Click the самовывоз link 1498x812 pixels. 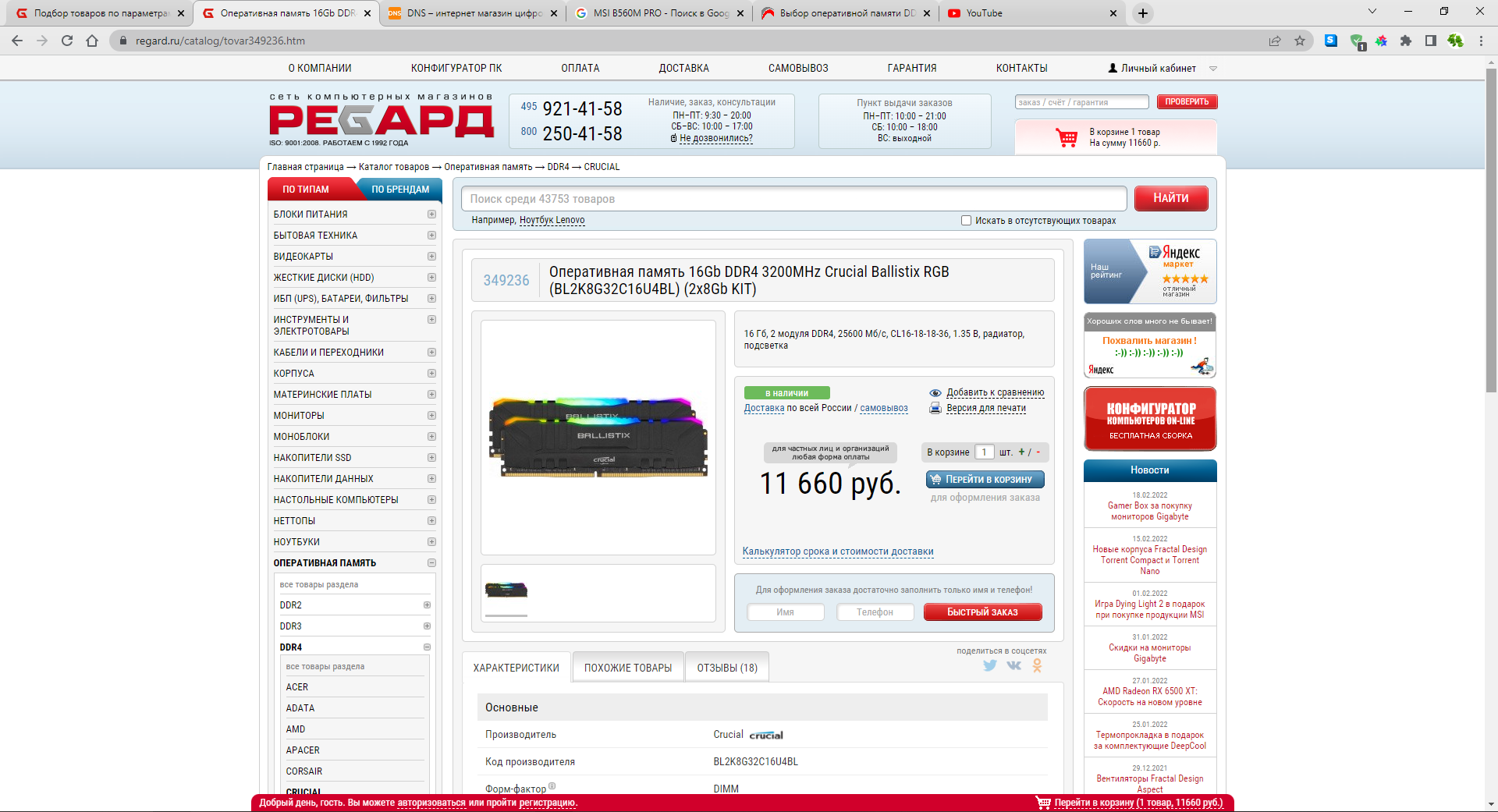tap(884, 408)
